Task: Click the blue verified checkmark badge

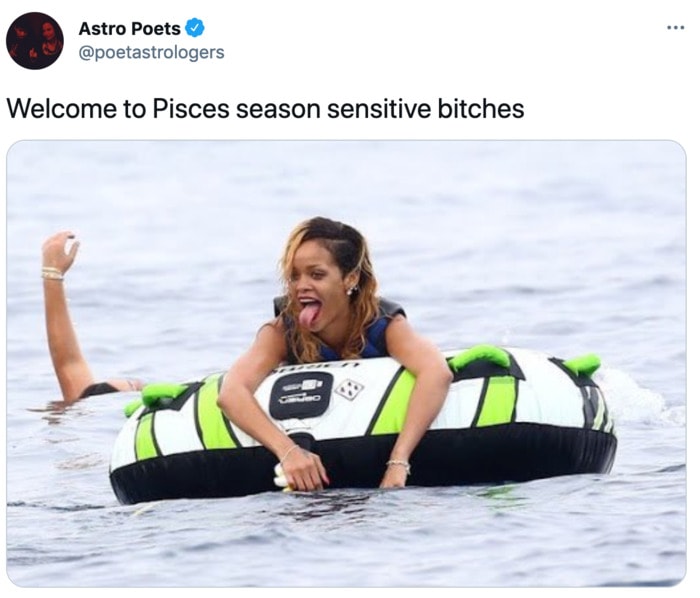Action: (x=195, y=28)
